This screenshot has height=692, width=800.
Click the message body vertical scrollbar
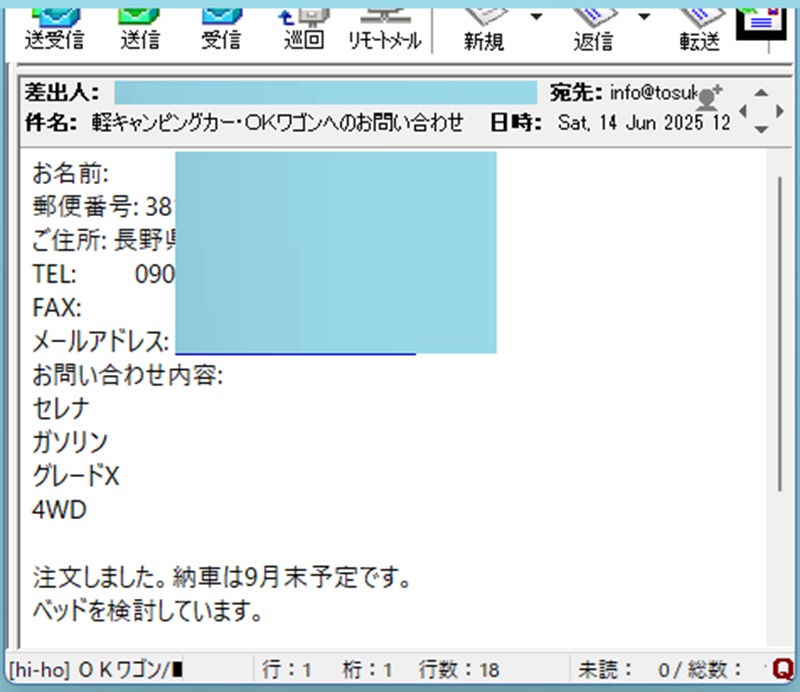click(779, 330)
